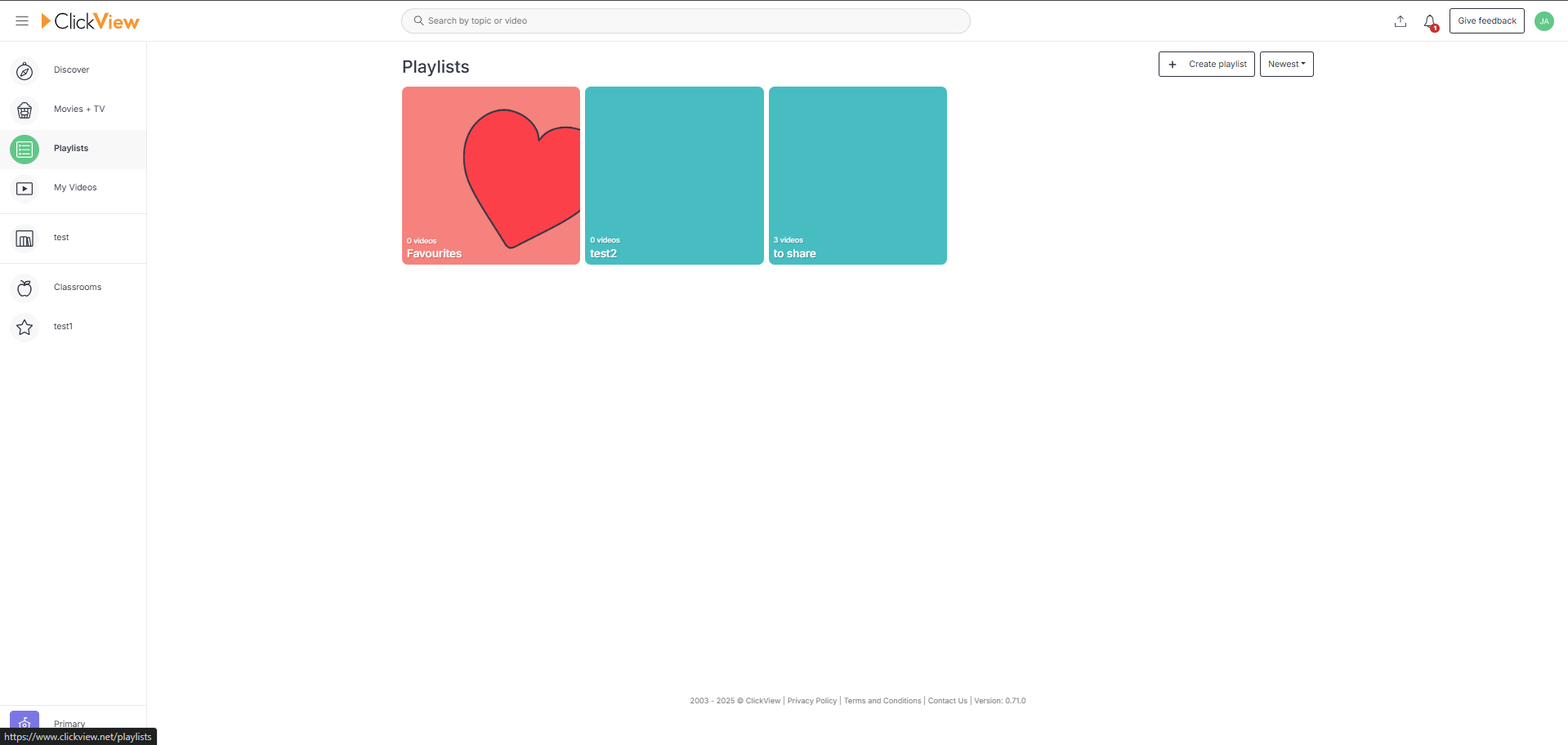Click into the search by topic field

tap(686, 21)
